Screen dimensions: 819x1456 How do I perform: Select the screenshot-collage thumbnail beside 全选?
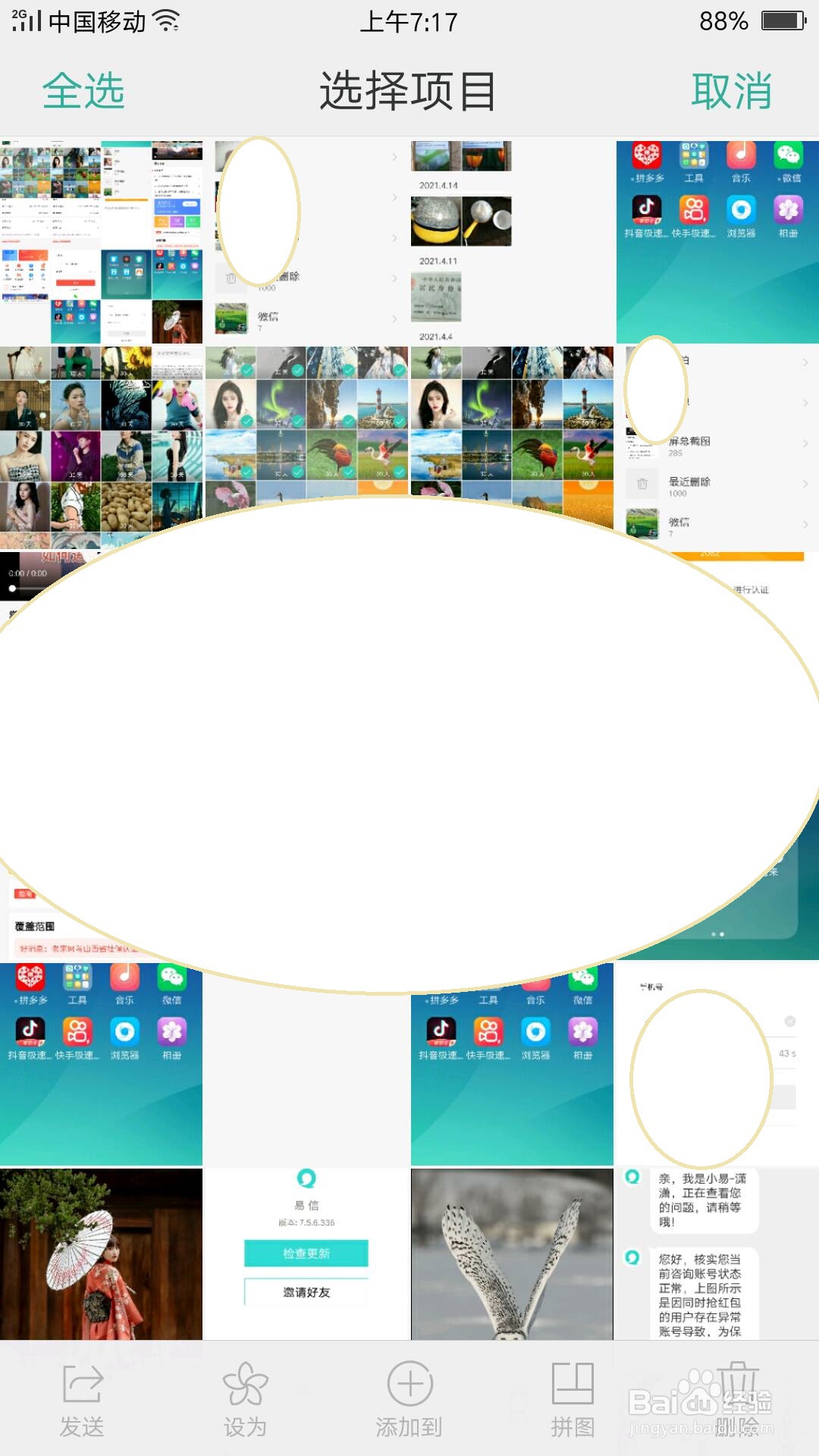[x=101, y=242]
